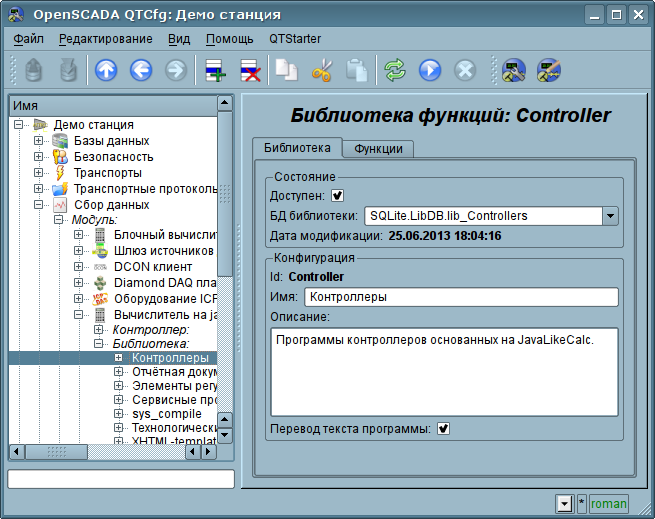This screenshot has height=519, width=655.
Task: Go back with the left arrow icon
Action: (x=141, y=70)
